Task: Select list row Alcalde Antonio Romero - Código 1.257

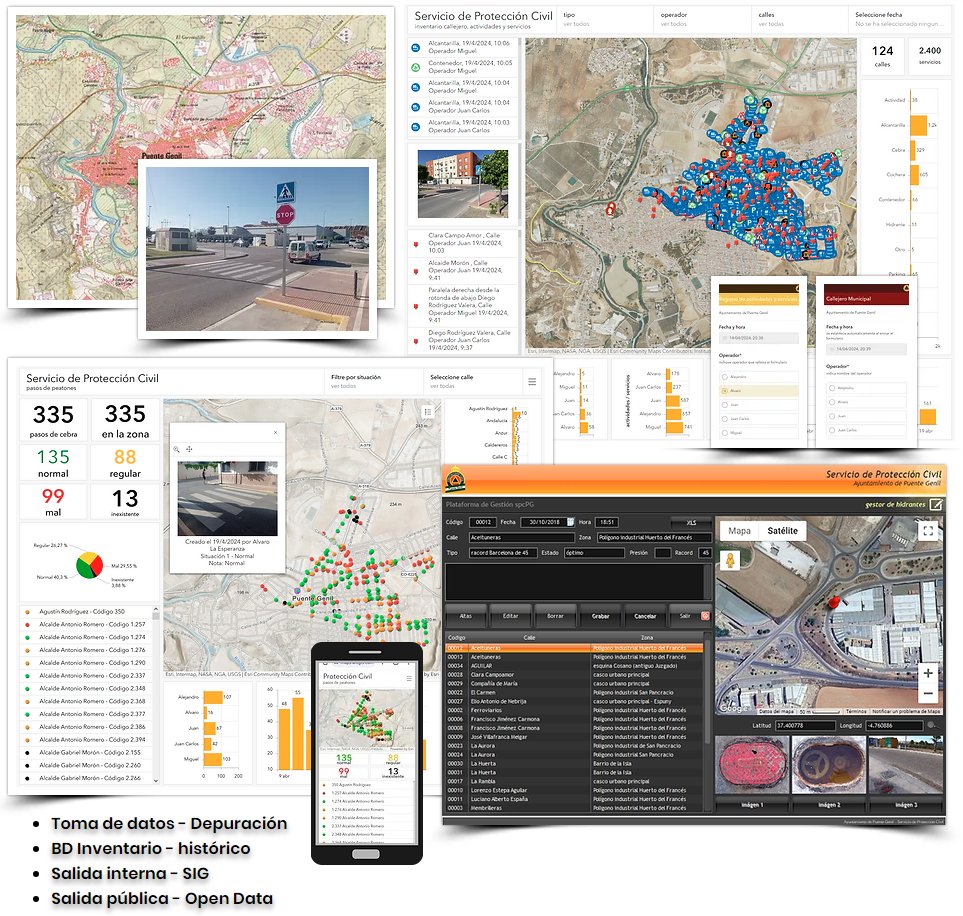Action: click(x=87, y=624)
